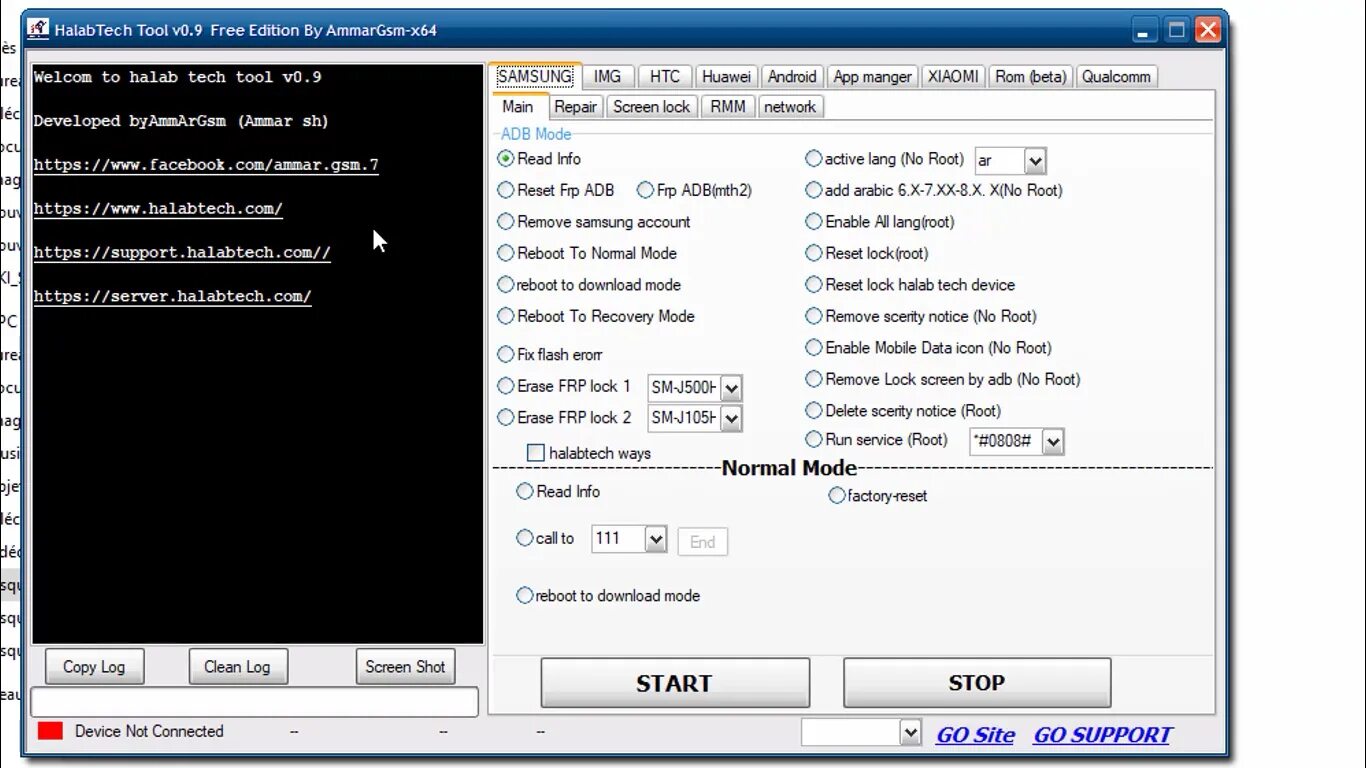
Task: Select Run service (Root) radio
Action: click(x=814, y=439)
